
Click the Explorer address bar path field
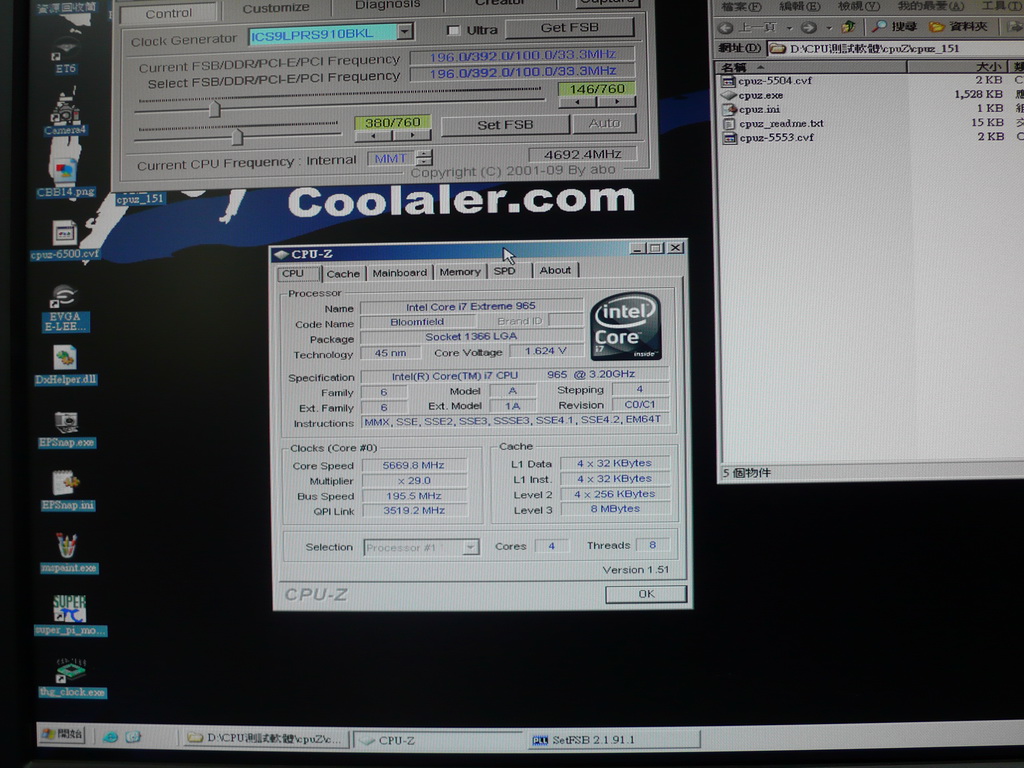click(895, 48)
